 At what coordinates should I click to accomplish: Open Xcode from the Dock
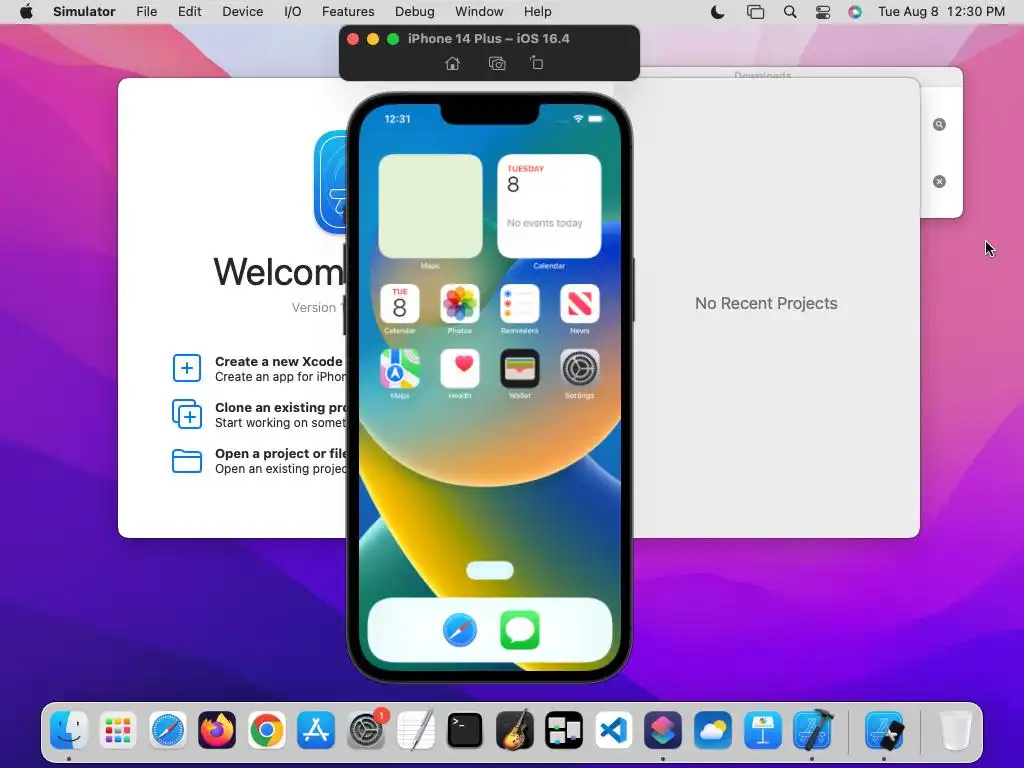pos(812,729)
